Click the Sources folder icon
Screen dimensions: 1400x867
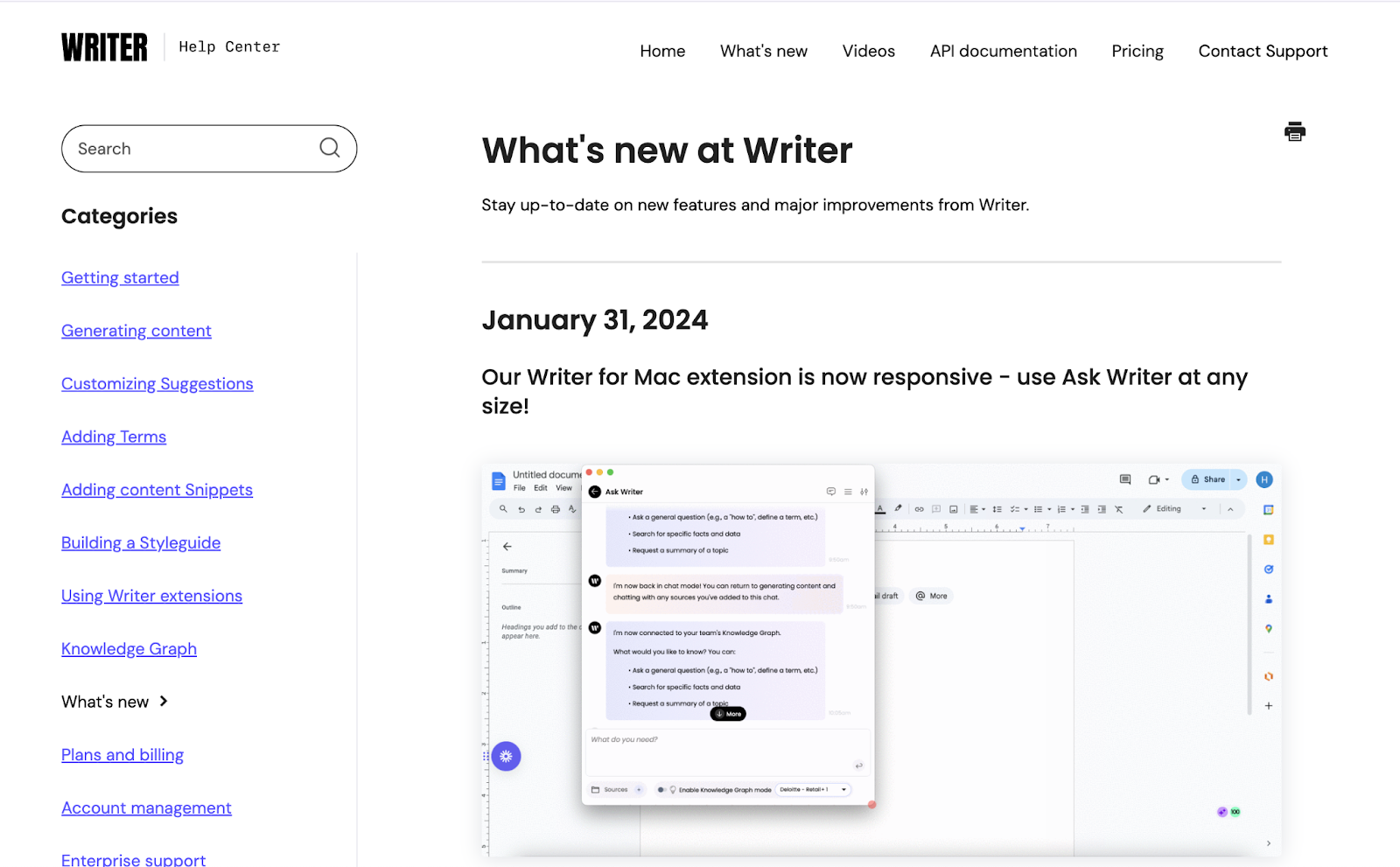tap(595, 789)
